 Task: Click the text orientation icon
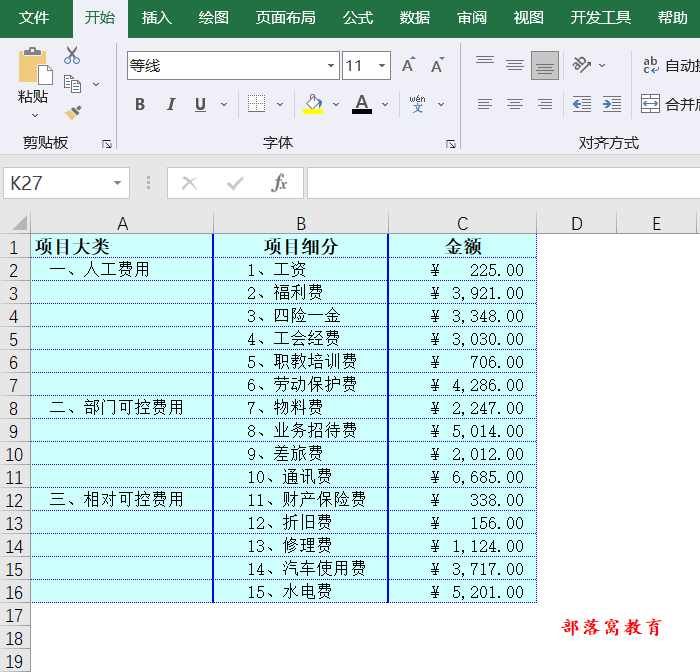582,65
